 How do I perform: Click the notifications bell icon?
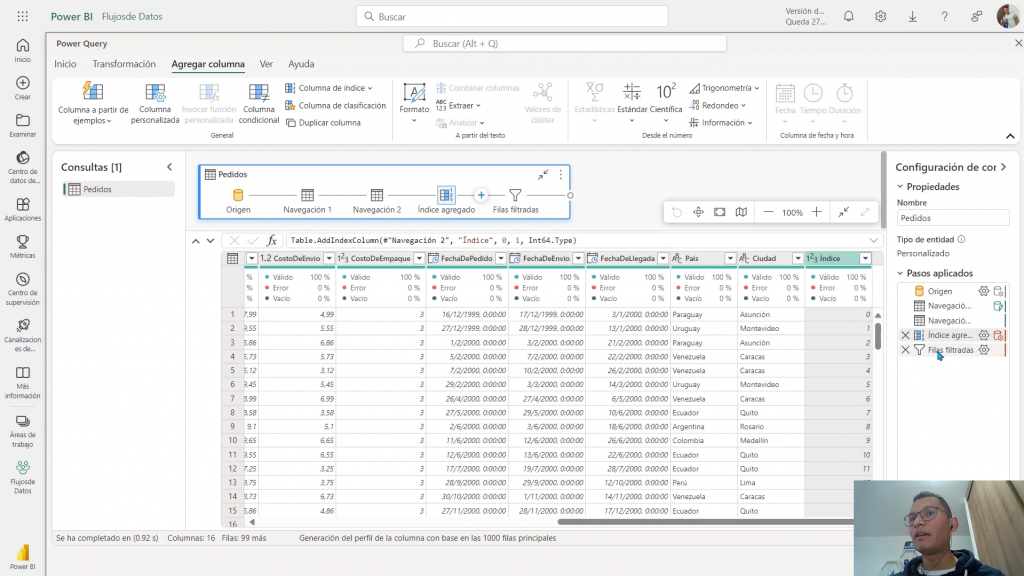point(848,16)
